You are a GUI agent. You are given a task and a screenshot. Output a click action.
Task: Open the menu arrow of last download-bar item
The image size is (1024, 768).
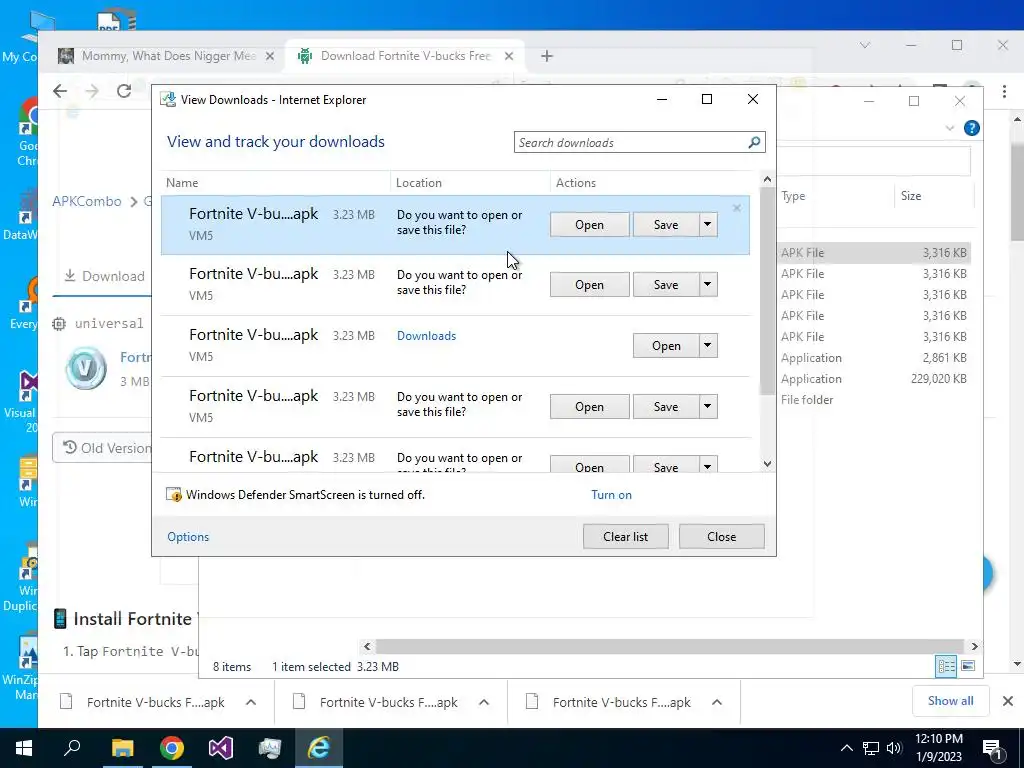[x=716, y=702]
